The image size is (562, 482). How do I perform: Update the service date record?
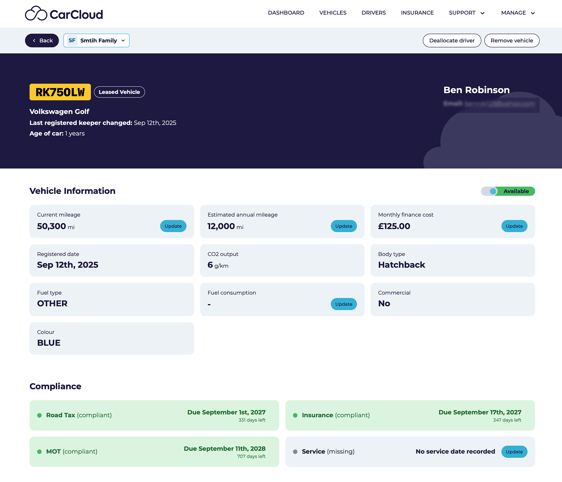[514, 452]
